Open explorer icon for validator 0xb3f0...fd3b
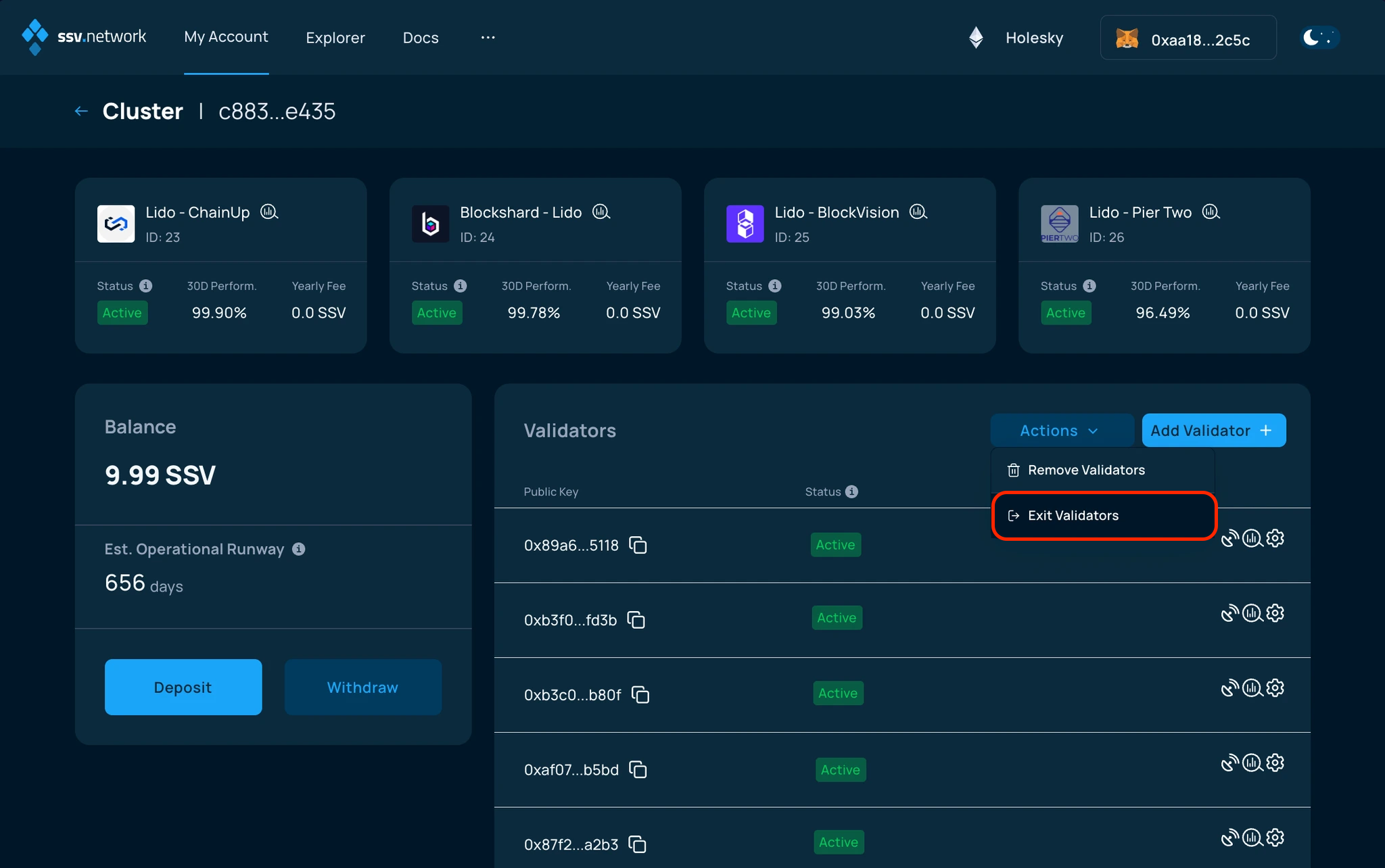Viewport: 1385px width, 868px height. (x=1252, y=613)
